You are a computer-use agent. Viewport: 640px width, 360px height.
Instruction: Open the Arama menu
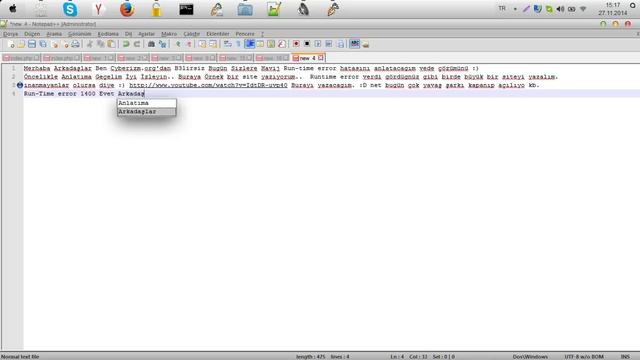[54, 34]
